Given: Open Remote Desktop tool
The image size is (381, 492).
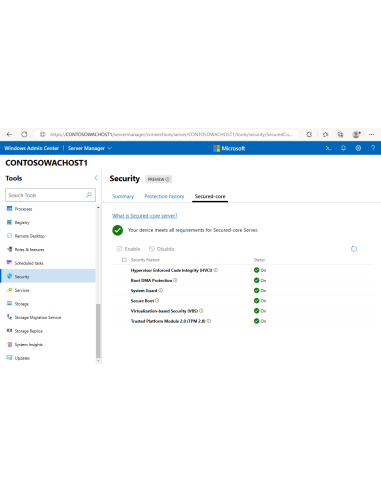Looking at the screenshot, I should 48,236.
